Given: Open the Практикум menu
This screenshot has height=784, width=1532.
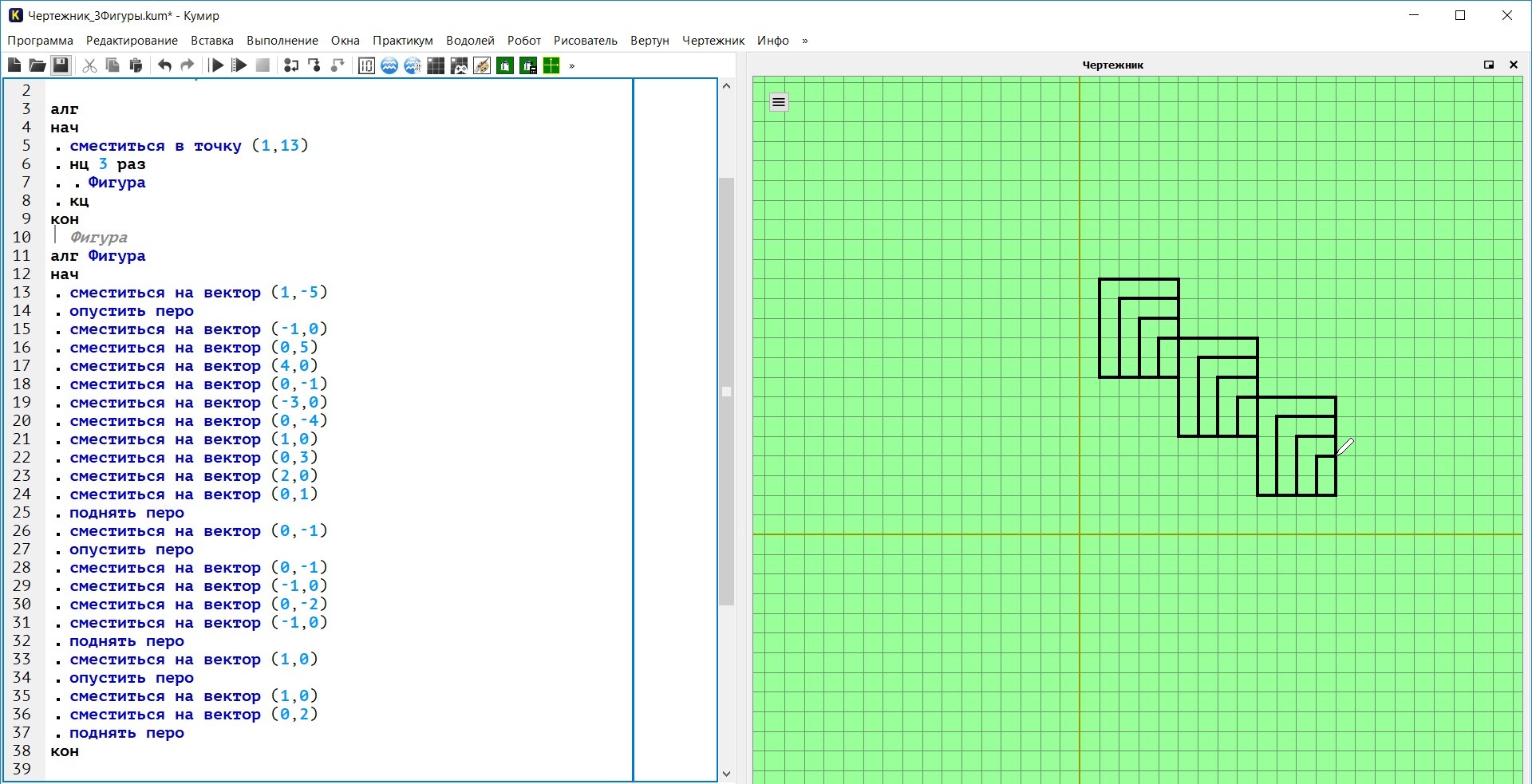Looking at the screenshot, I should tap(402, 41).
